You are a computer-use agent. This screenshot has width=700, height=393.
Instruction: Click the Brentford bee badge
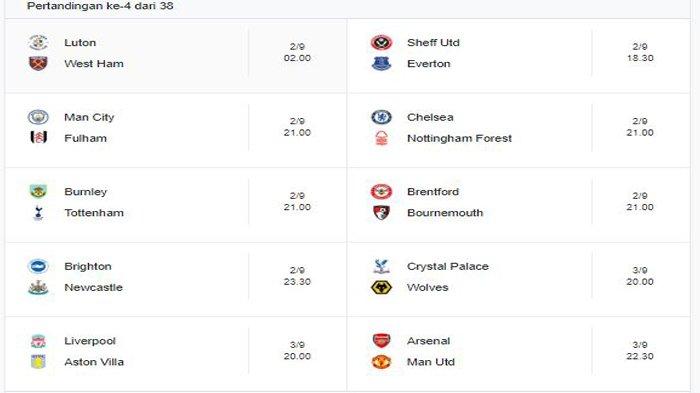(381, 192)
